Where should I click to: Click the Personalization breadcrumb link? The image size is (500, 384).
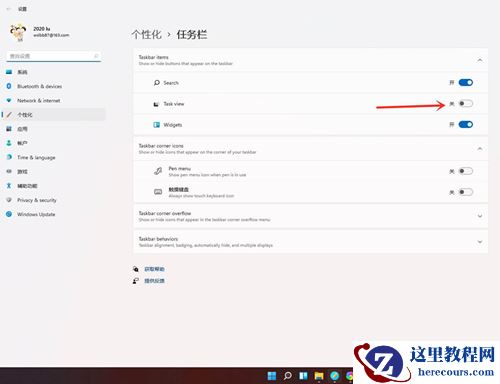pos(146,34)
